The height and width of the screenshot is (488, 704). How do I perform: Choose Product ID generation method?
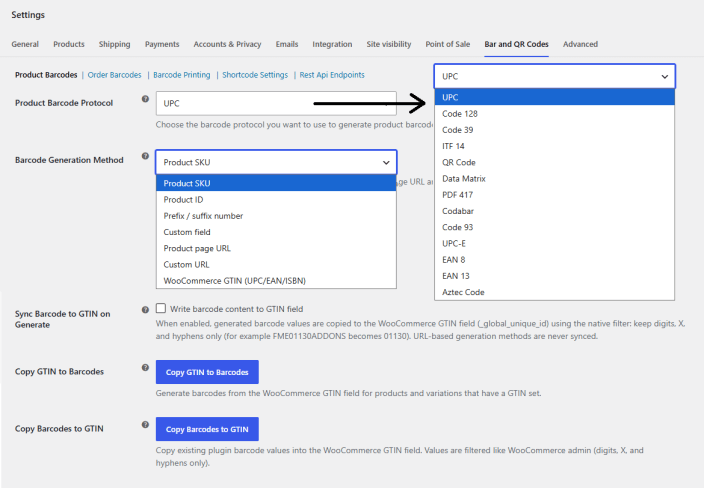[x=276, y=199]
